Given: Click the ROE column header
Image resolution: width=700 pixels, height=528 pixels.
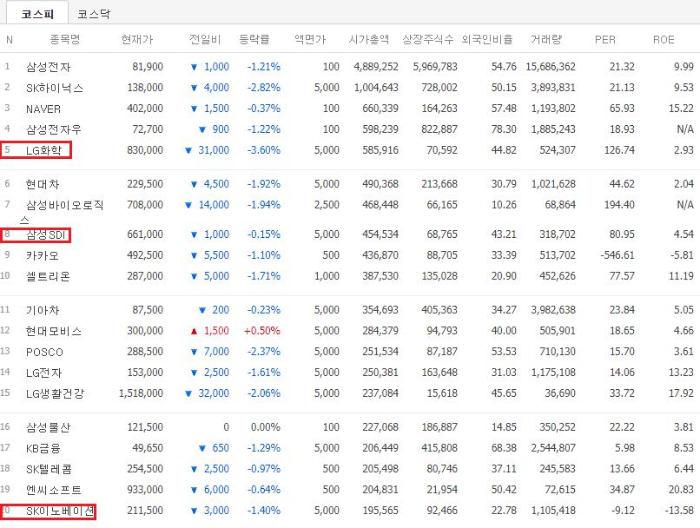Looking at the screenshot, I should (x=663, y=40).
